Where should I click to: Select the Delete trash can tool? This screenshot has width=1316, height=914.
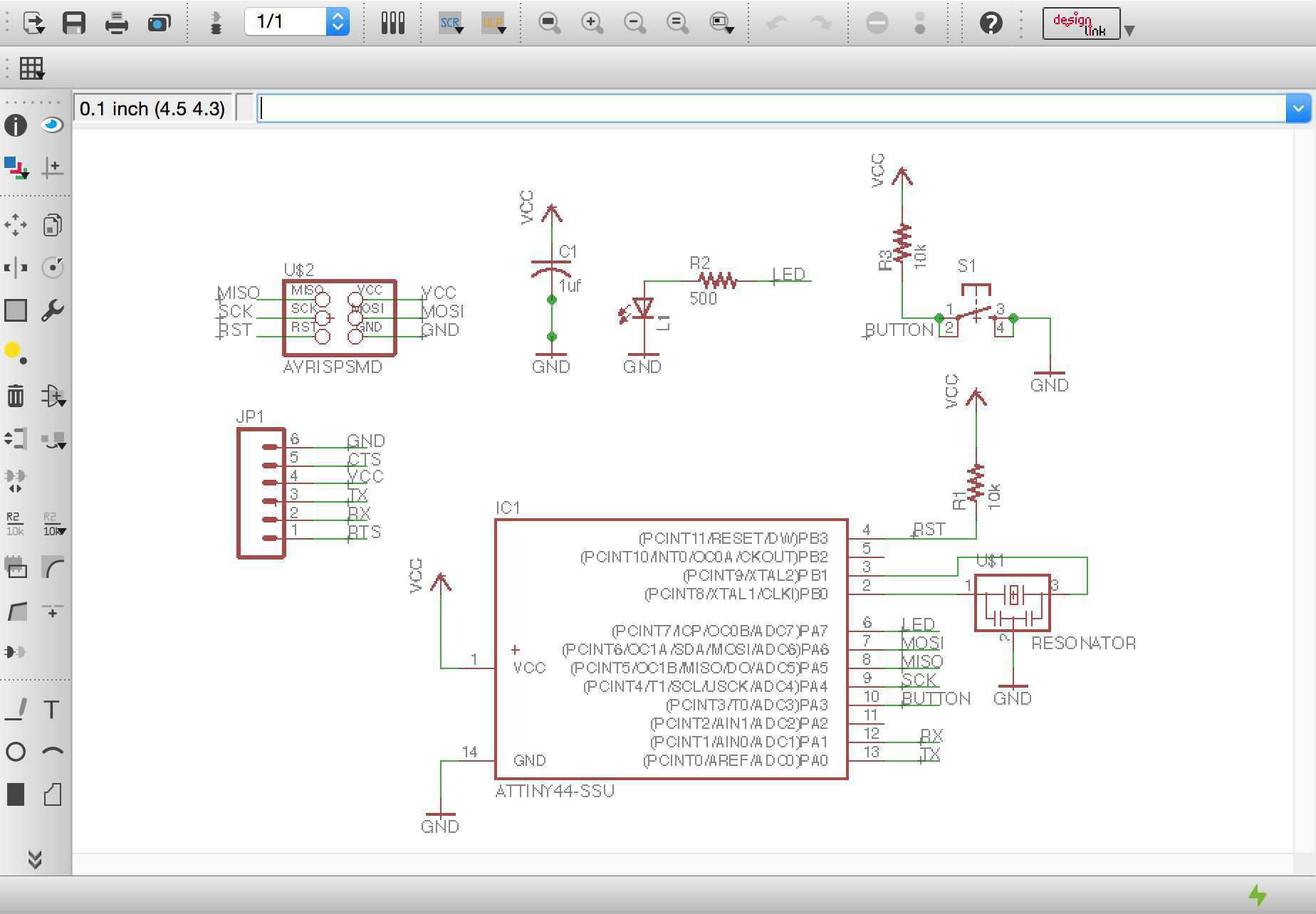tap(16, 396)
